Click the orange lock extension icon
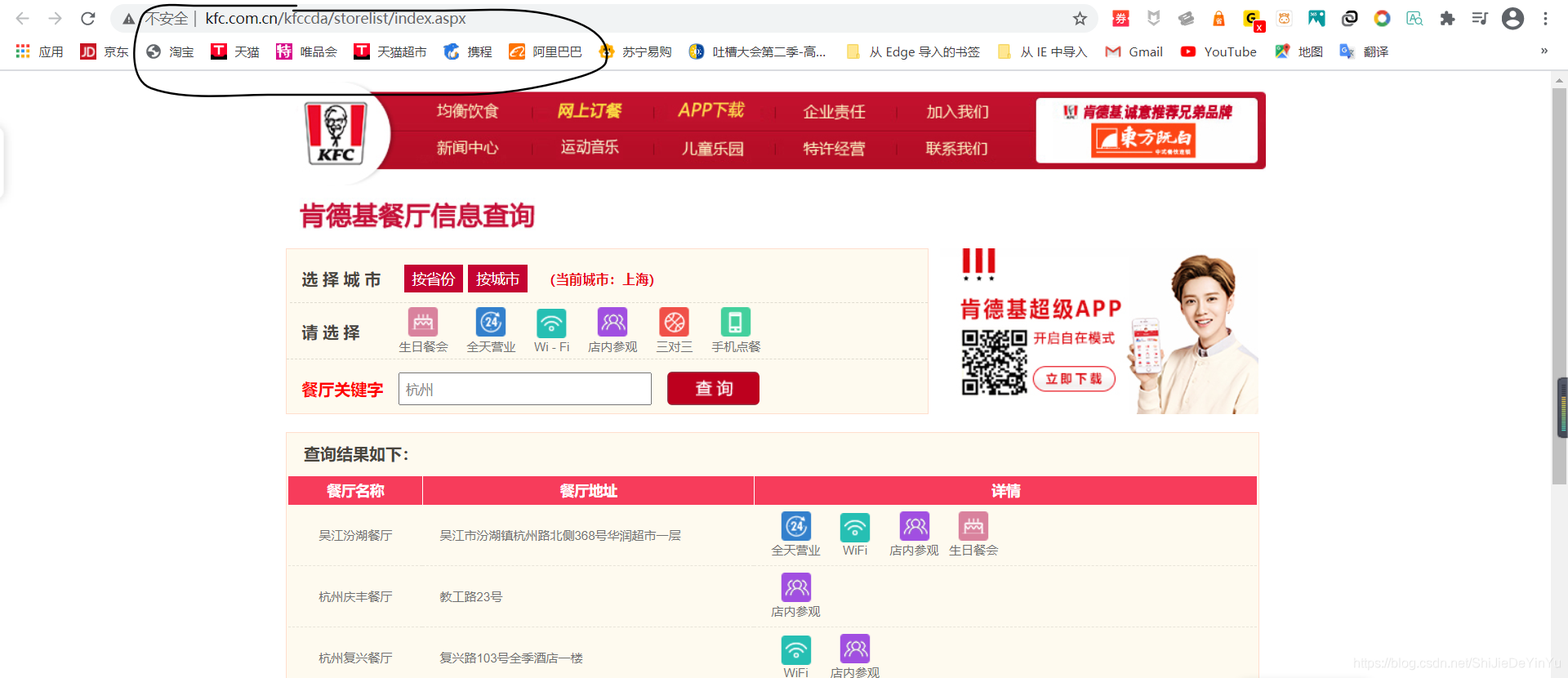Screen dimensions: 1568x678 (x=1218, y=18)
